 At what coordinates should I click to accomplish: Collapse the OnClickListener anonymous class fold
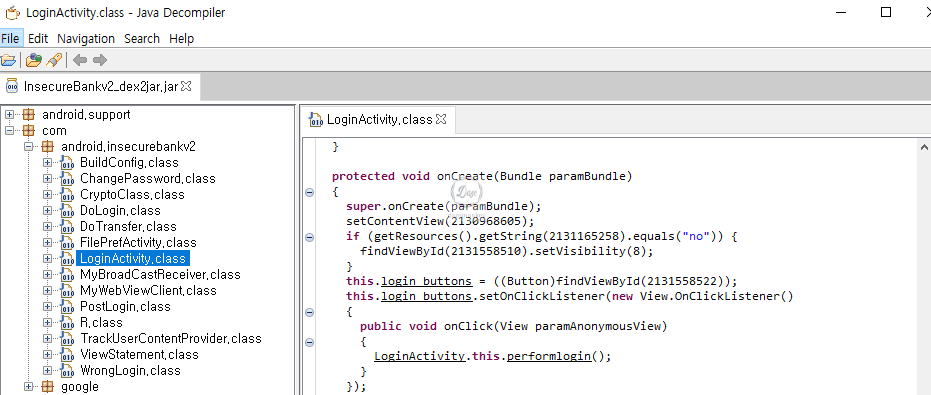point(309,312)
